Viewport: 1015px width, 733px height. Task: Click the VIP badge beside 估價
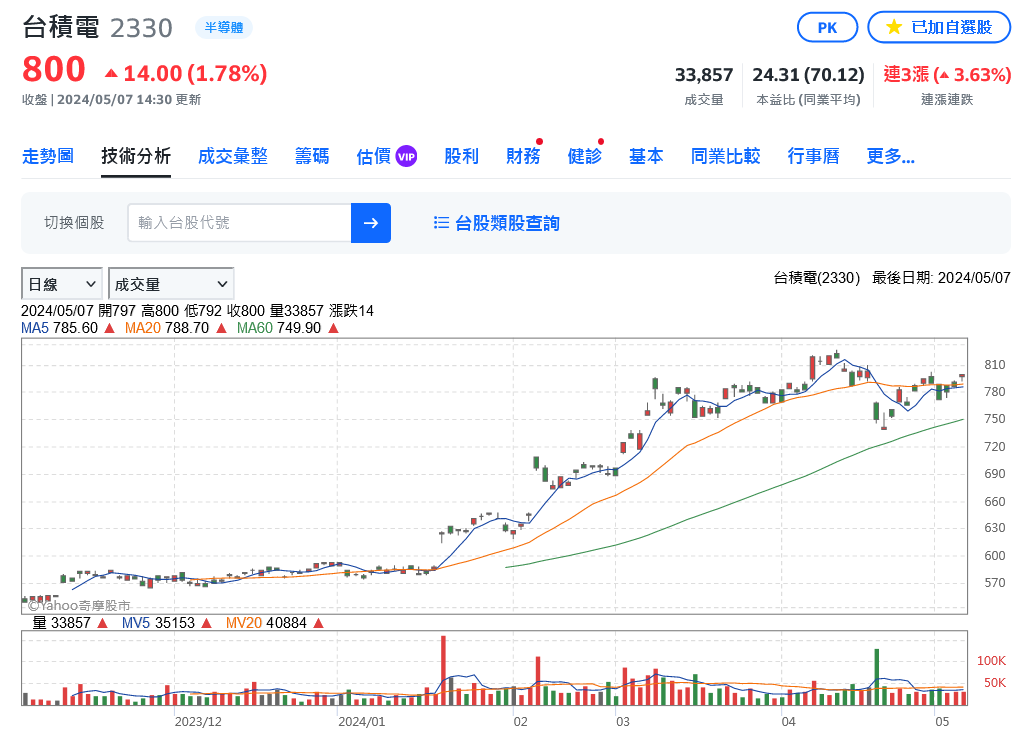pyautogui.click(x=406, y=156)
